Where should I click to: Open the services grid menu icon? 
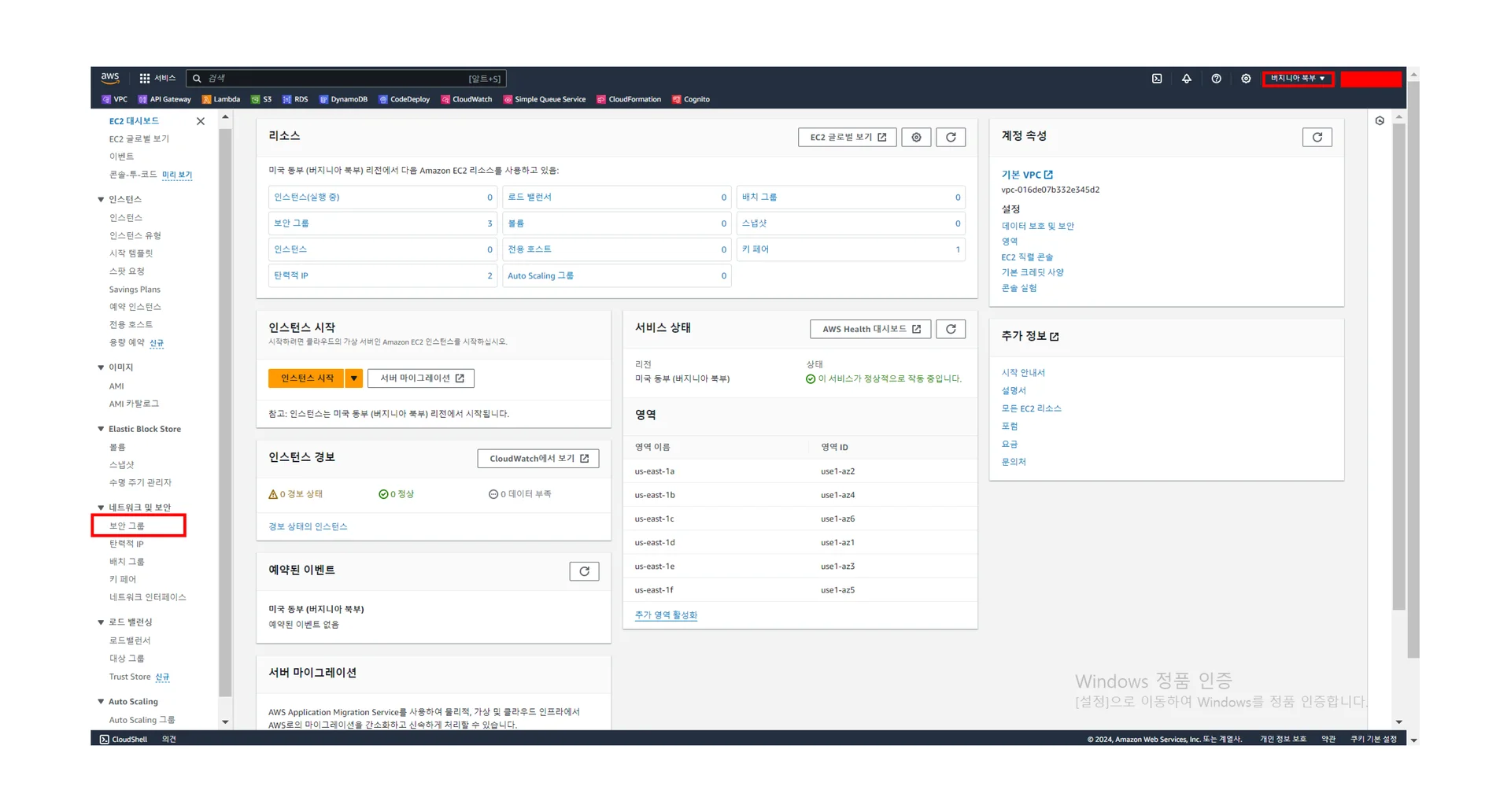[x=145, y=79]
